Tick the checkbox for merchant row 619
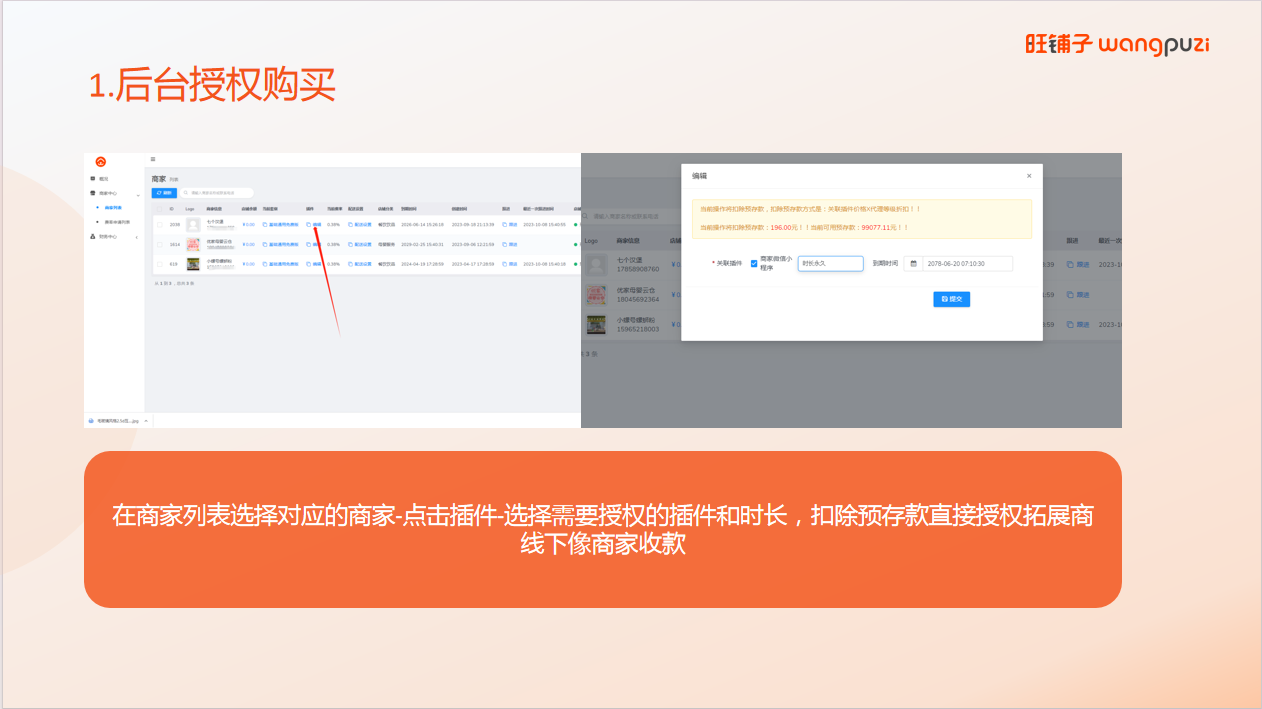This screenshot has width=1262, height=709. pyautogui.click(x=159, y=264)
